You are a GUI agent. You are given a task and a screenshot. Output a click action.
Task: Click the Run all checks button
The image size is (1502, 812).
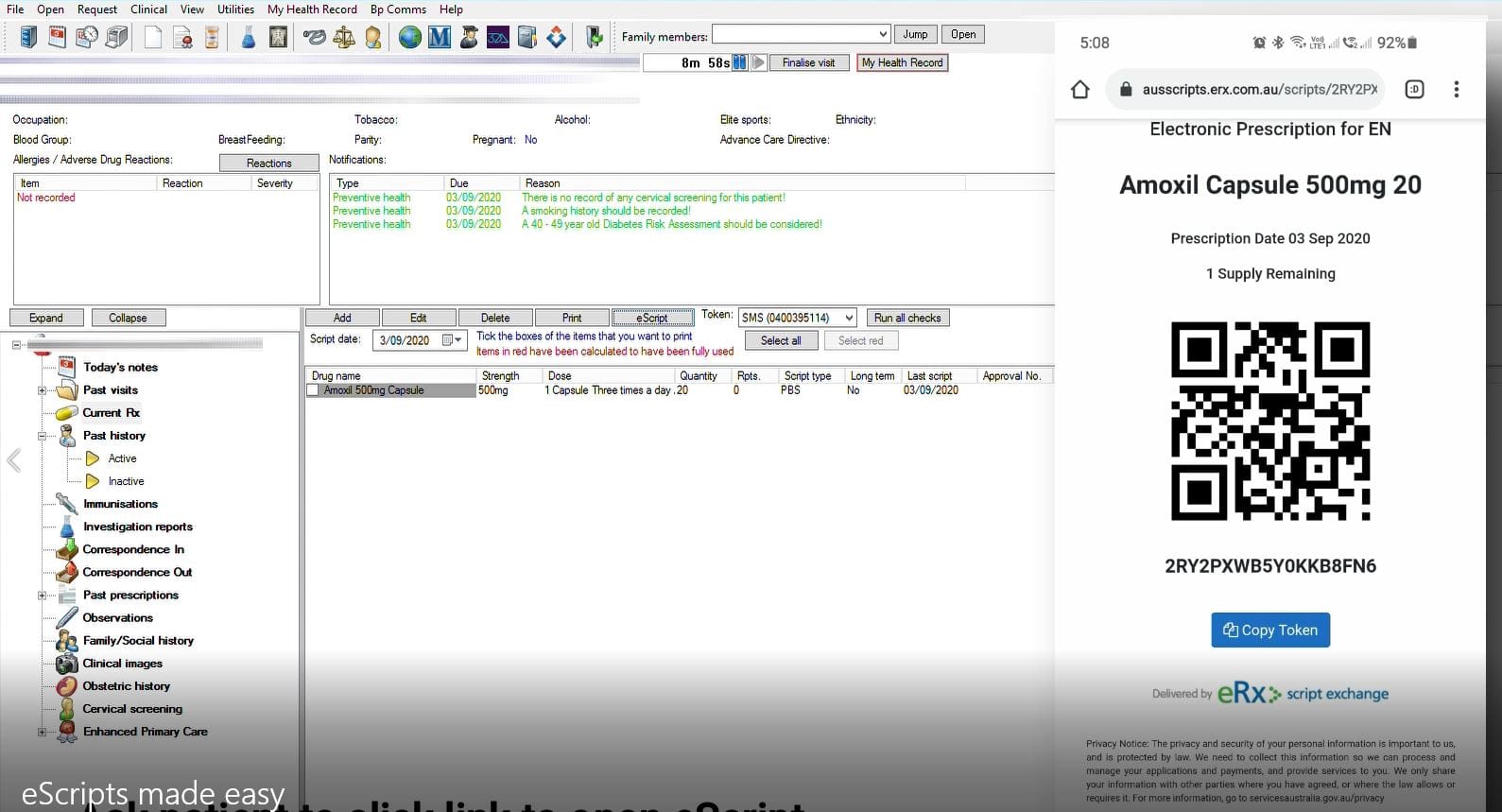tap(907, 318)
